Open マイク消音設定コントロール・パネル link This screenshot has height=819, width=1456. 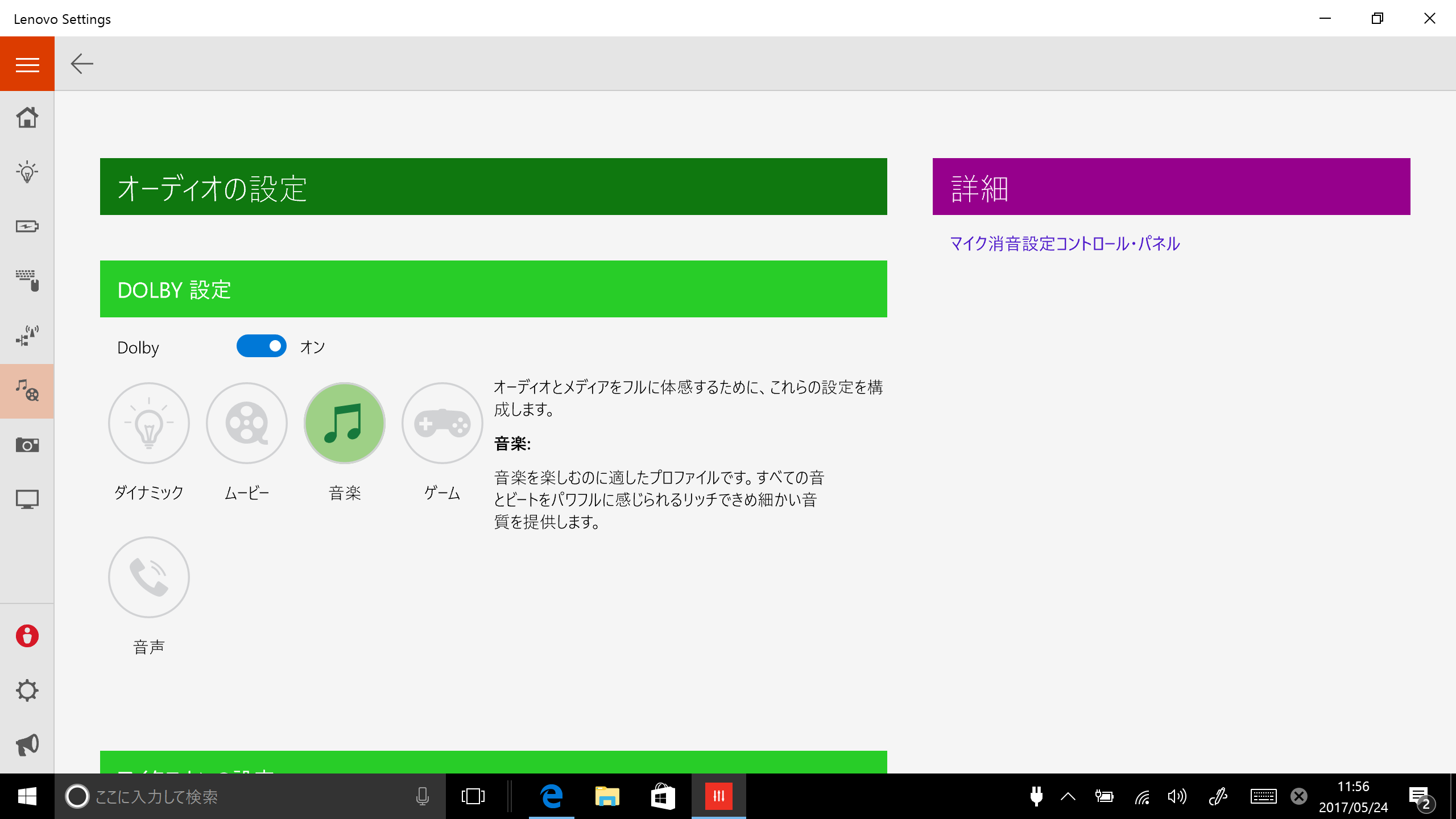point(1064,243)
